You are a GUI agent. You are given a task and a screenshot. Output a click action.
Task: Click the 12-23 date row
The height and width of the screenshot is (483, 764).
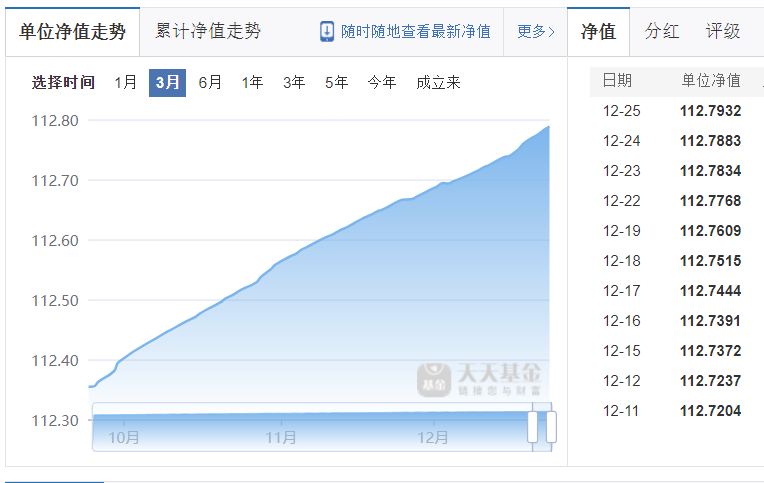point(621,171)
